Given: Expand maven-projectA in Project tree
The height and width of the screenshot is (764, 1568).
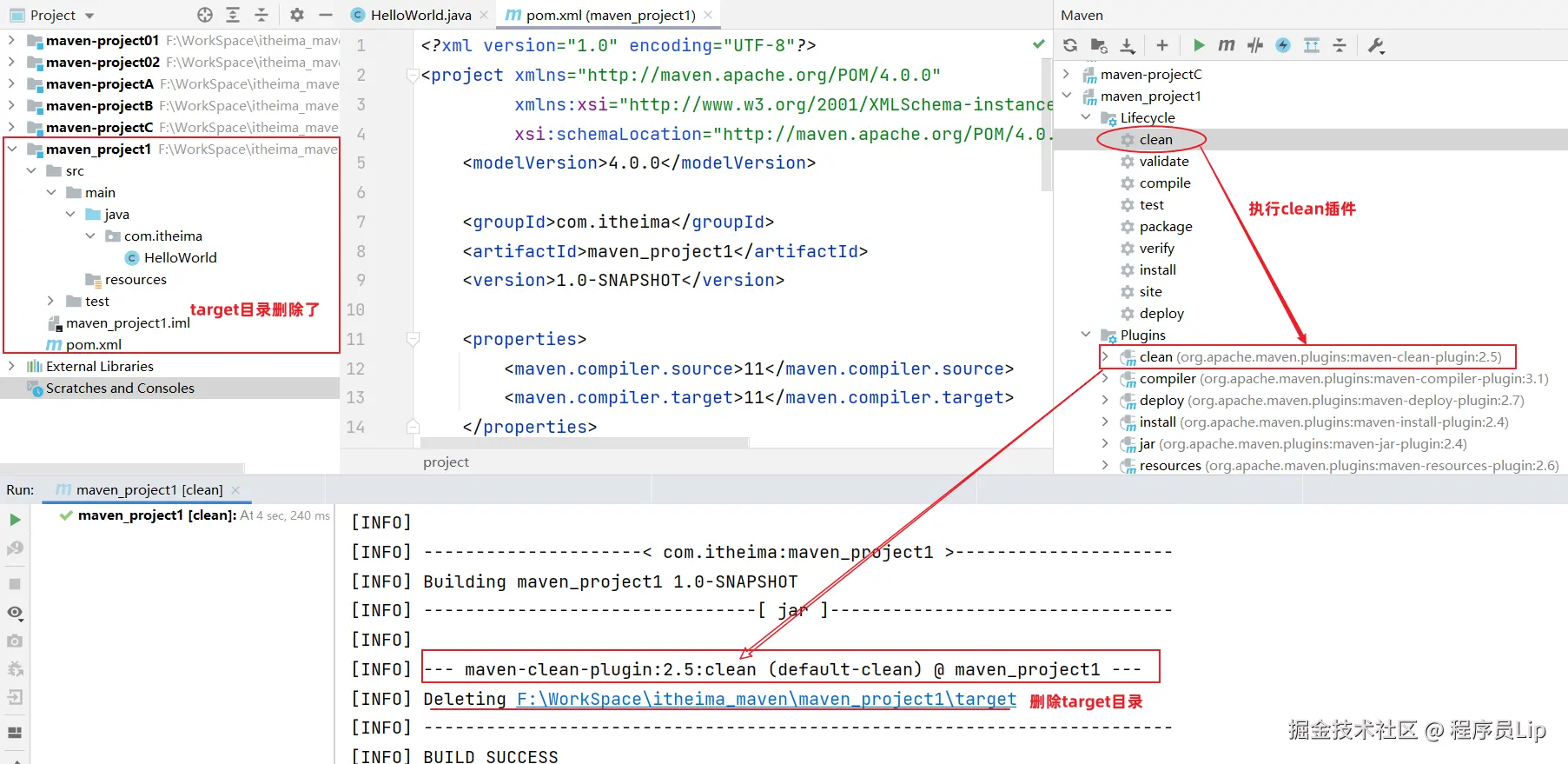Looking at the screenshot, I should pyautogui.click(x=11, y=83).
